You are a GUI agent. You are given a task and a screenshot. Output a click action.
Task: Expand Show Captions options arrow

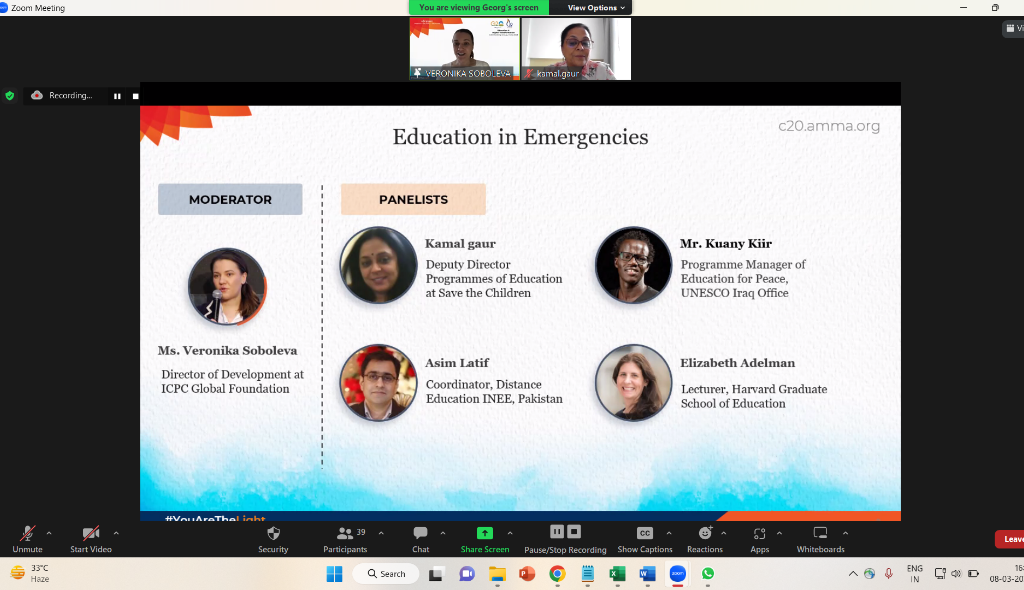[x=669, y=533]
